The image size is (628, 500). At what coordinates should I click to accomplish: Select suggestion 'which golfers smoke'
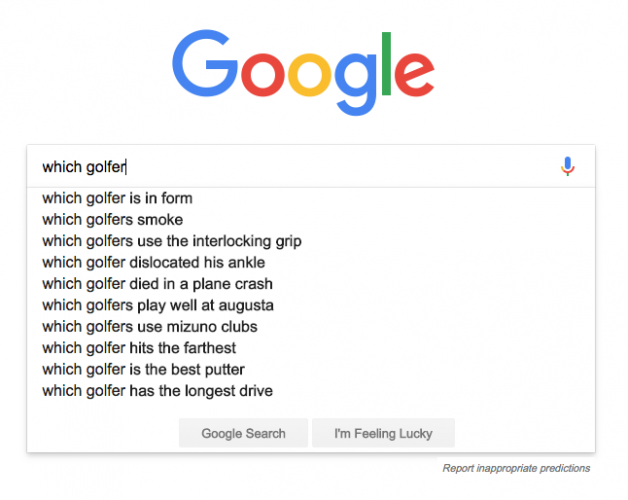point(112,220)
